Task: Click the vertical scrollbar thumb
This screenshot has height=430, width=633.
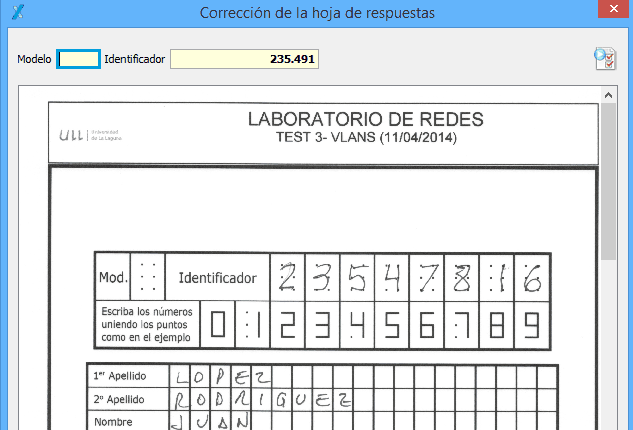Action: click(608, 182)
